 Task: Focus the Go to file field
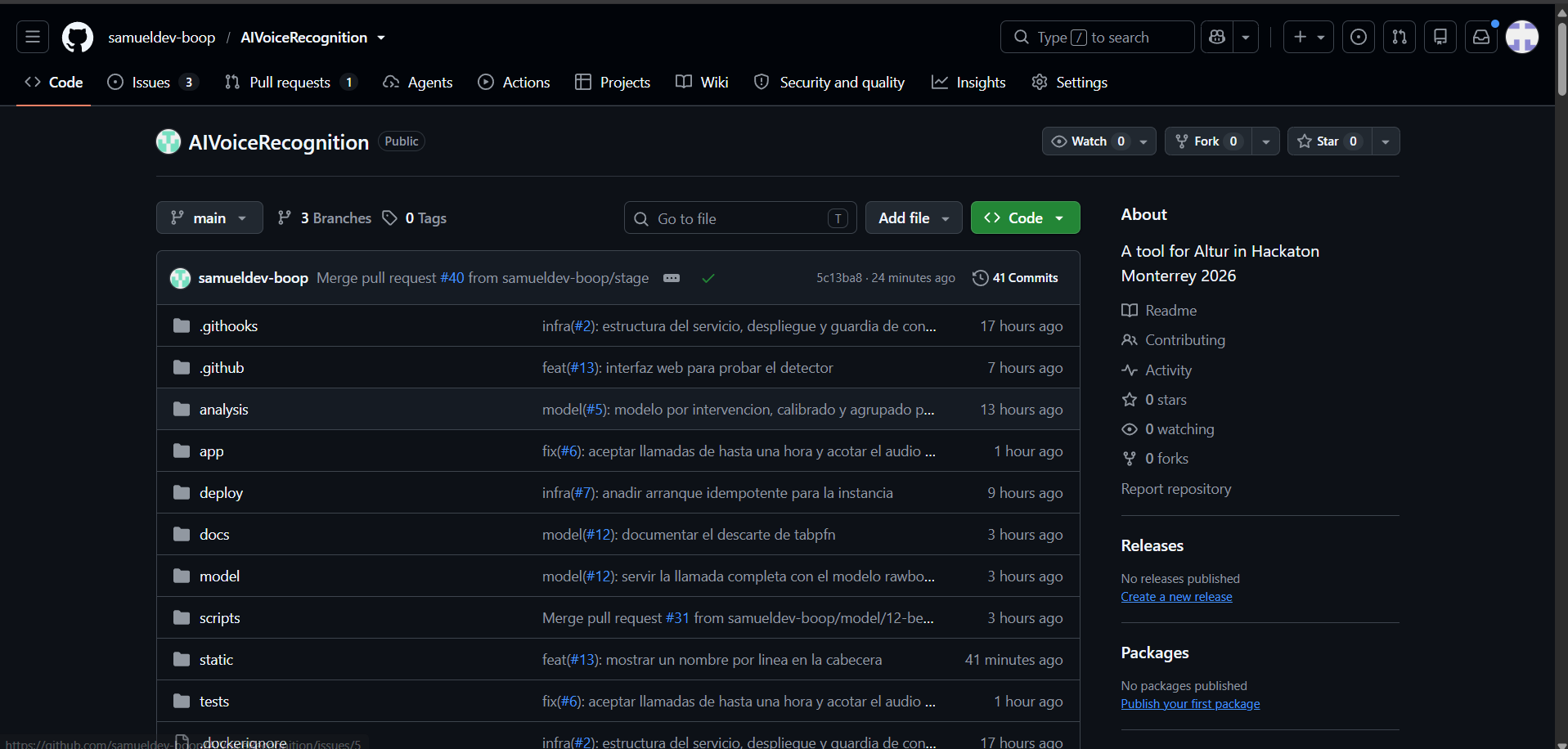click(x=740, y=218)
